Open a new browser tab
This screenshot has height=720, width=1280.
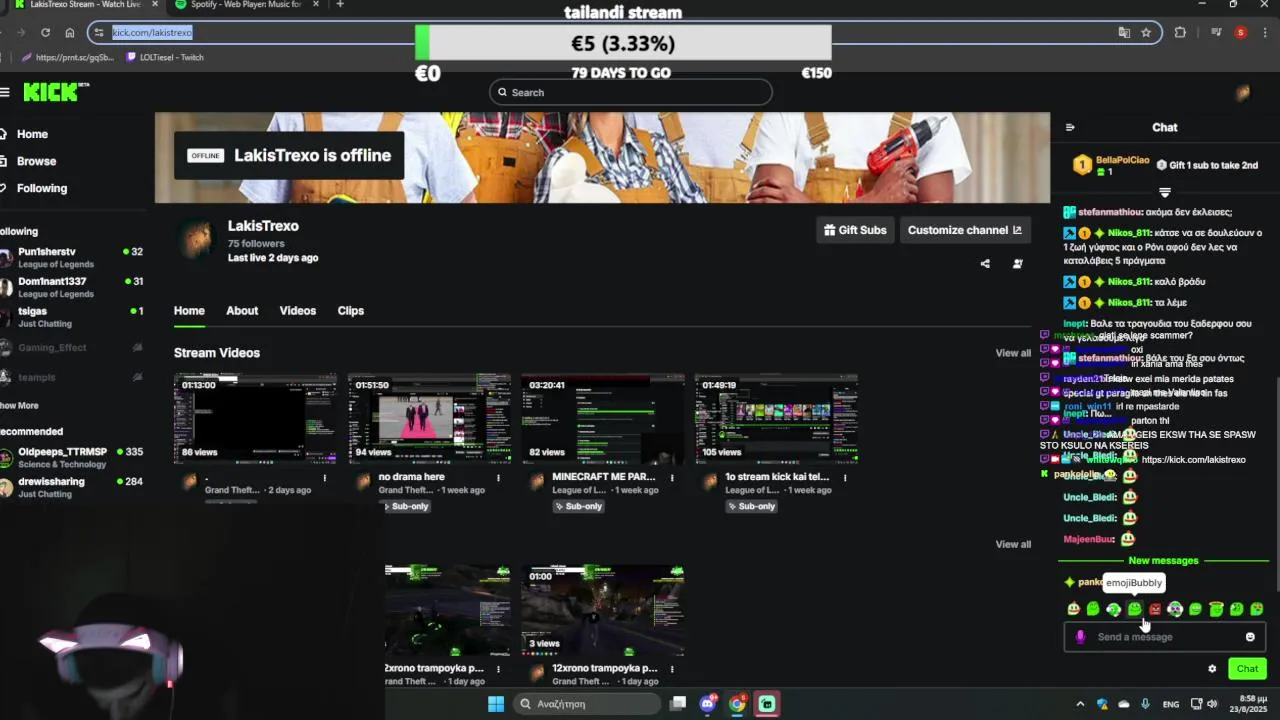340,5
